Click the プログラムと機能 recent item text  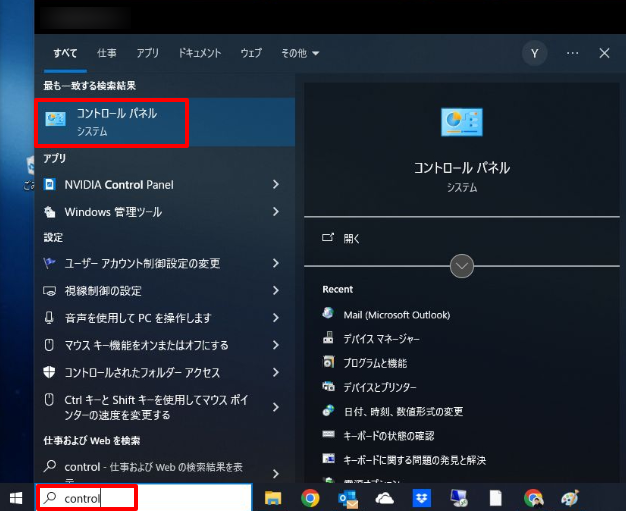375,363
